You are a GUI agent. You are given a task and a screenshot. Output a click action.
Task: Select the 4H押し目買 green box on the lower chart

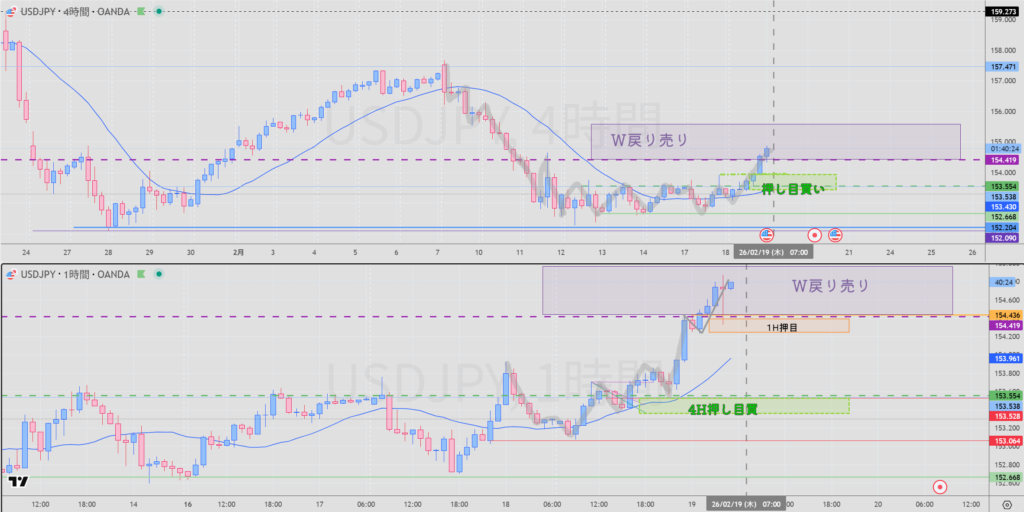(x=744, y=406)
